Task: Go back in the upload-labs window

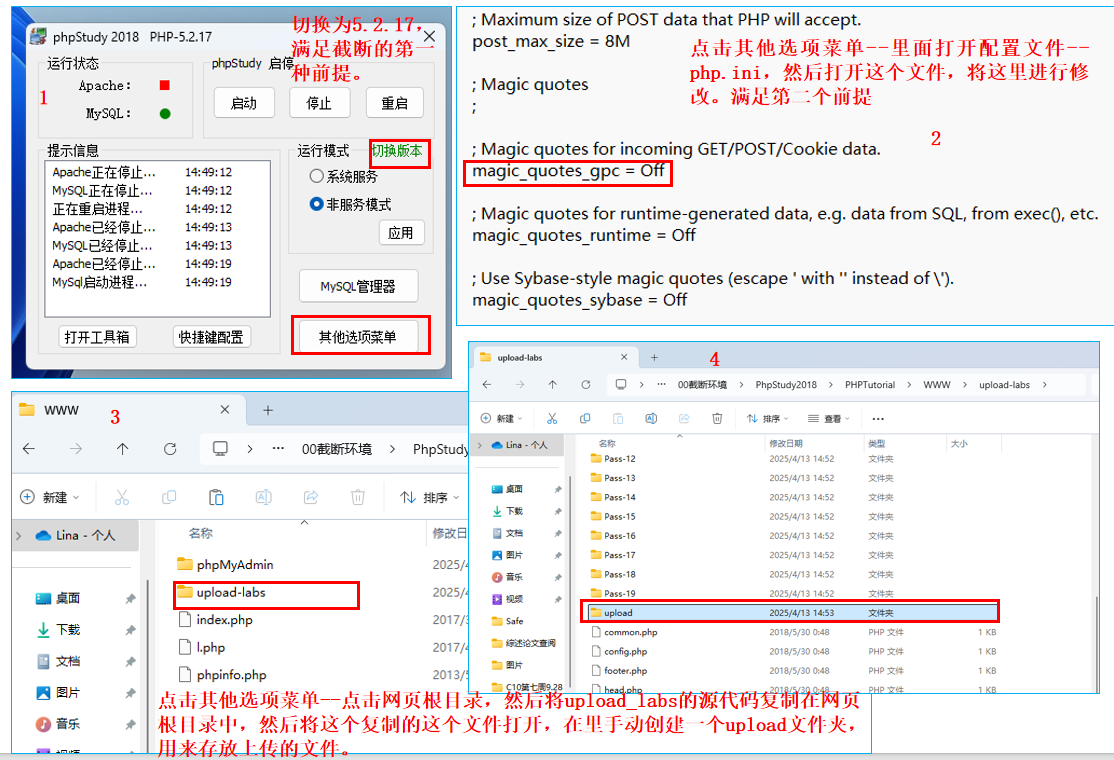Action: coord(487,384)
